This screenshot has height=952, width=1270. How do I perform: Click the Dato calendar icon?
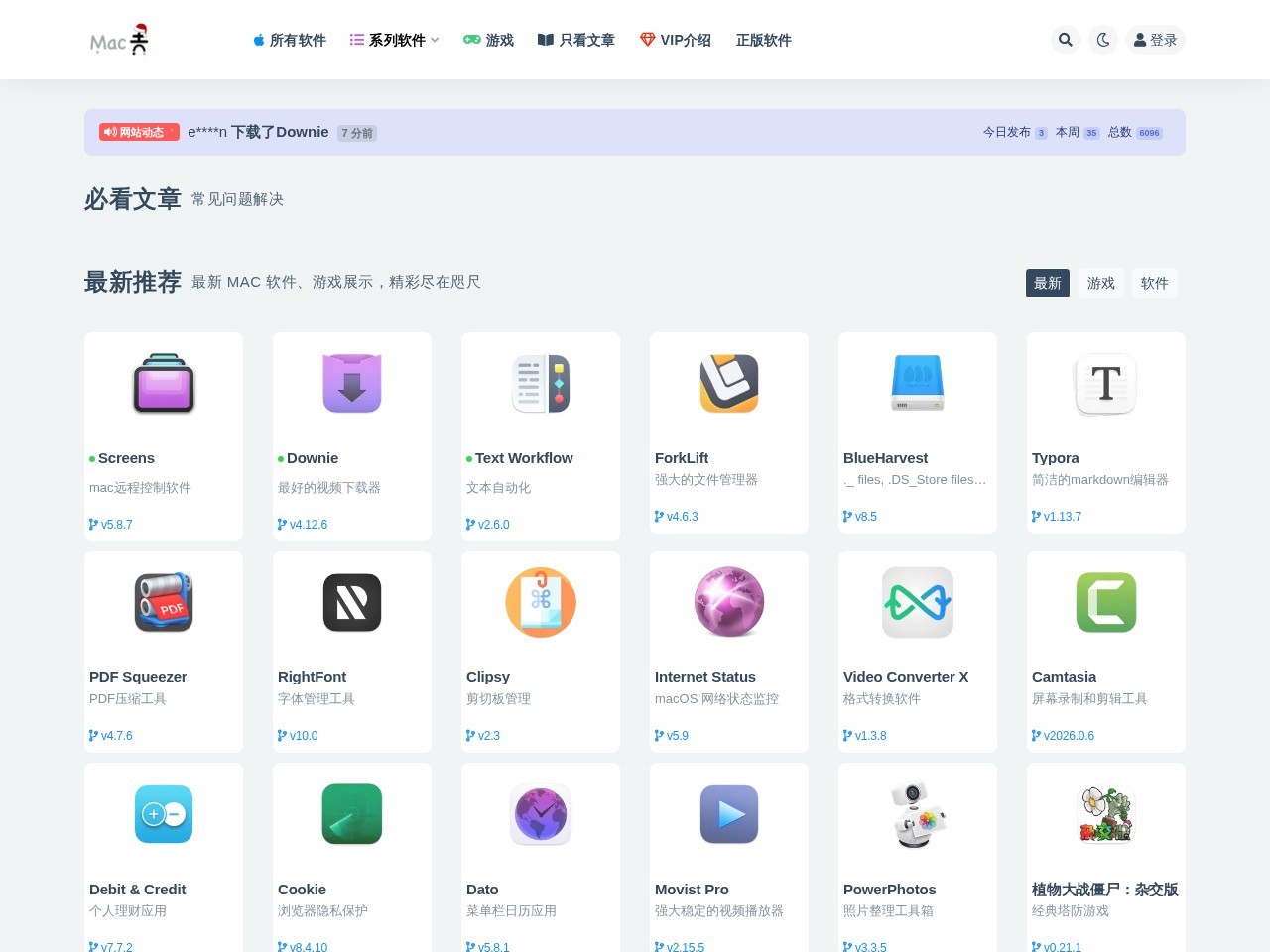coord(541,814)
